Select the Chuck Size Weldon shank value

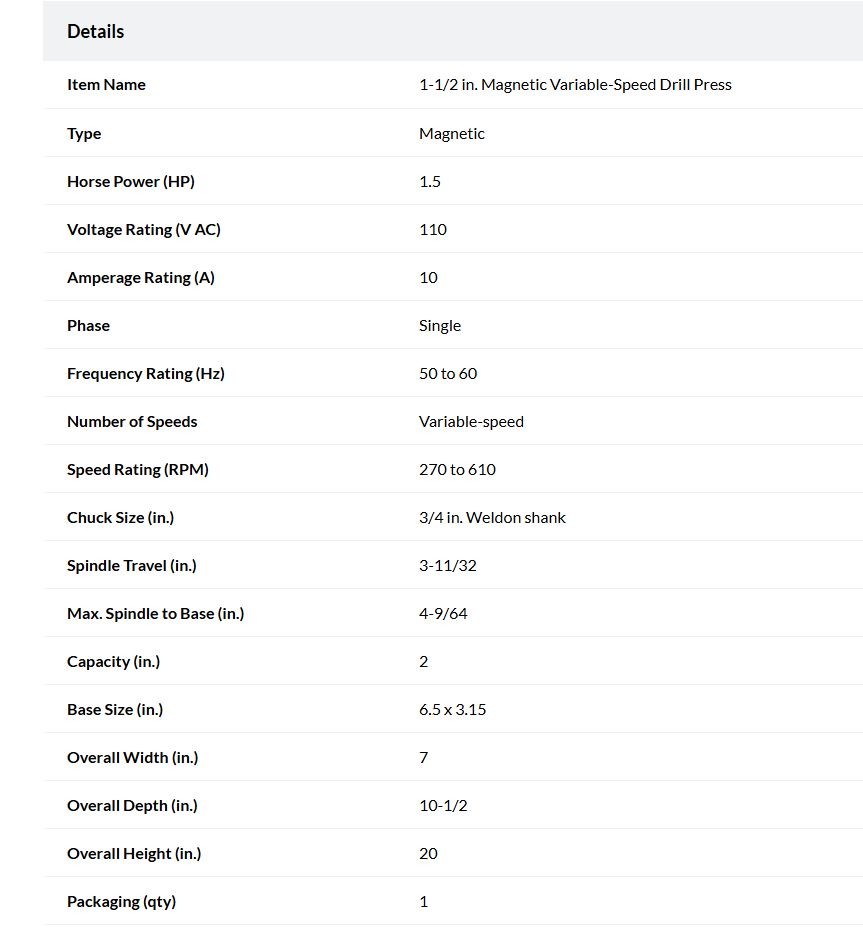click(x=492, y=518)
